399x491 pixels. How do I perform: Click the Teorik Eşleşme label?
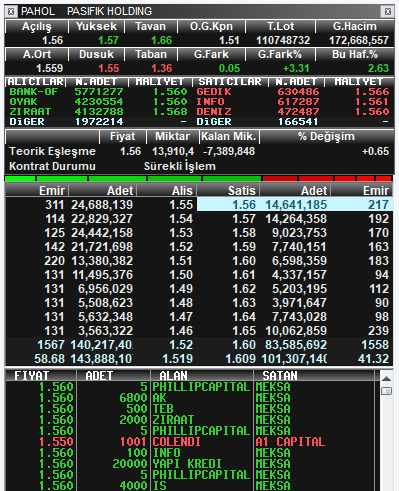pos(52,151)
